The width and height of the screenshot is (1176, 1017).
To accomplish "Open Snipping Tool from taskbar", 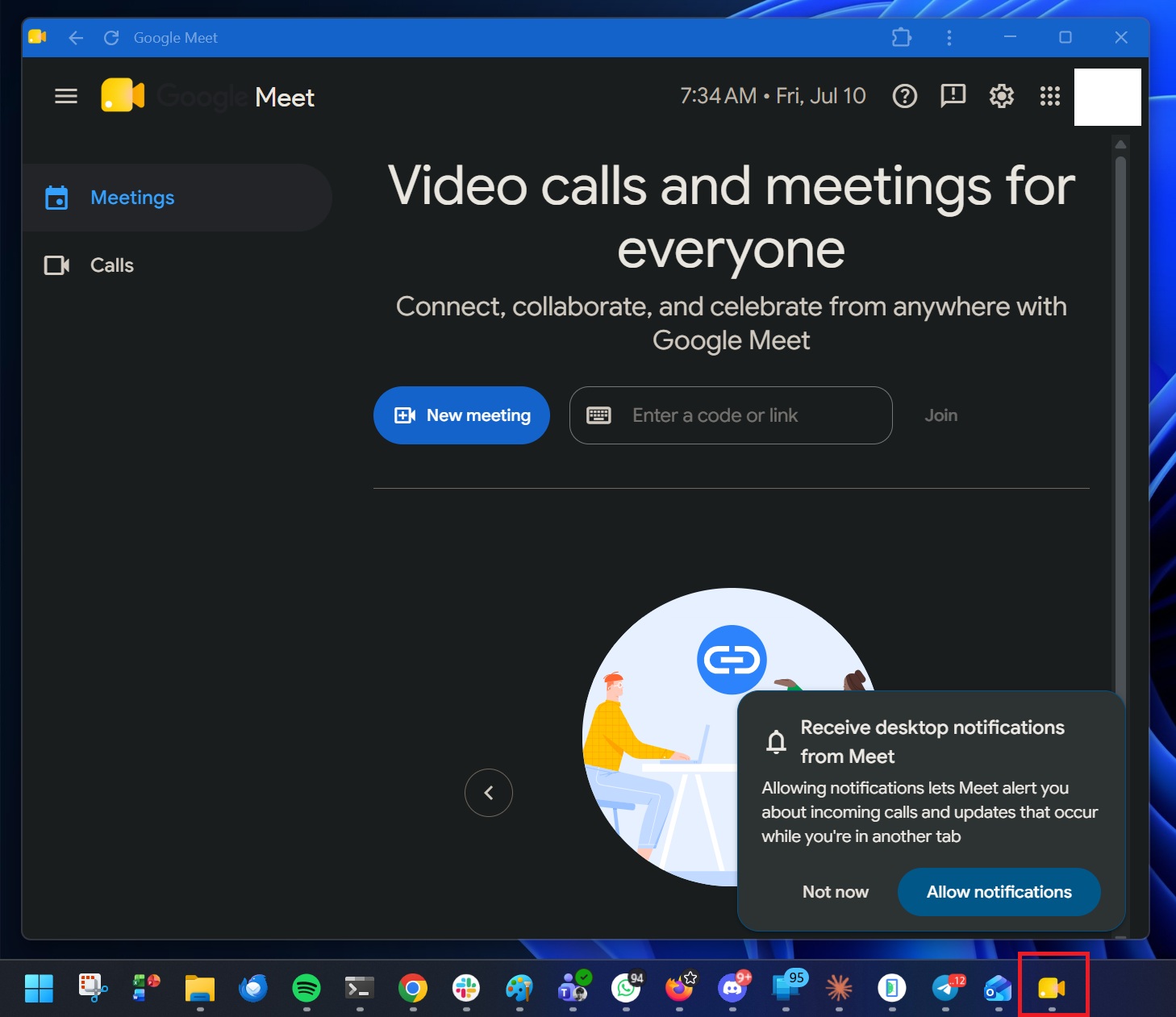I will [x=93, y=988].
